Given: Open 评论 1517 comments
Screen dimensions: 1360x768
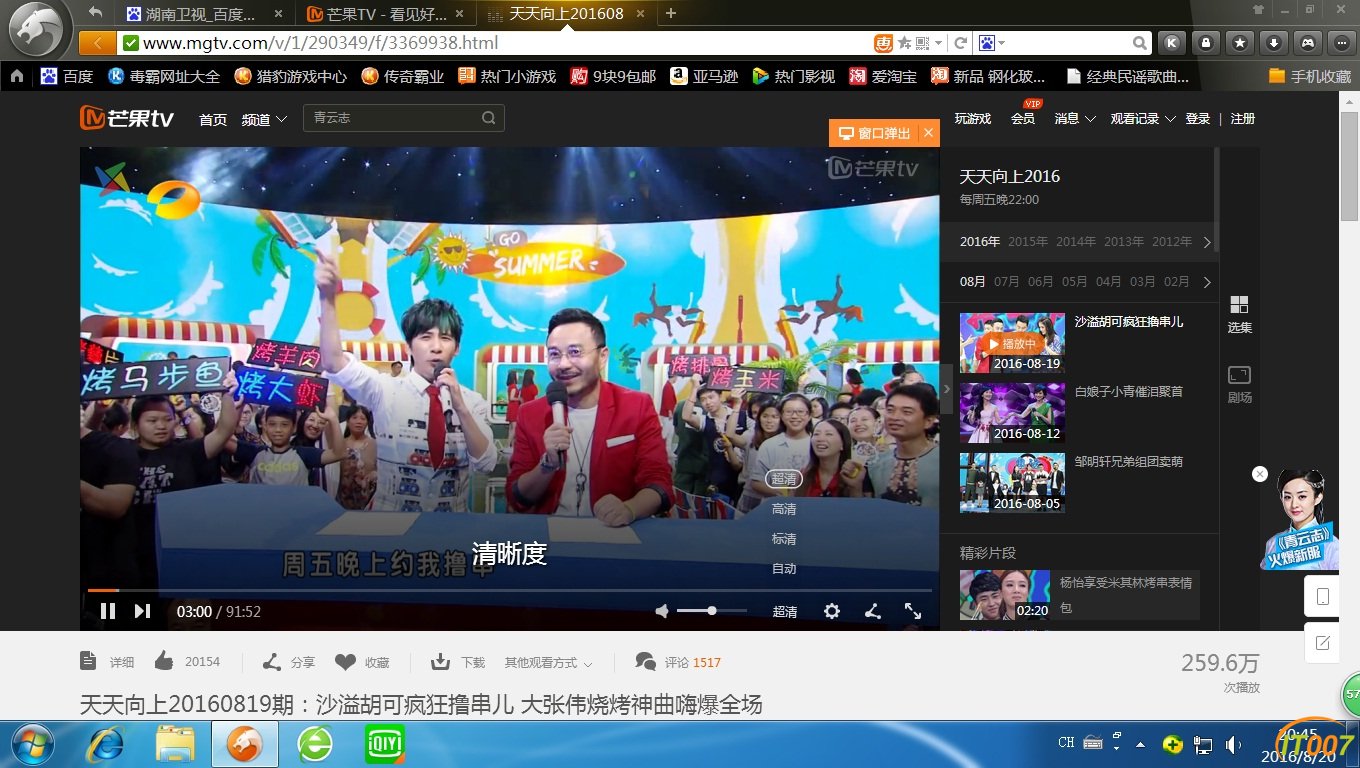Looking at the screenshot, I should pos(679,662).
